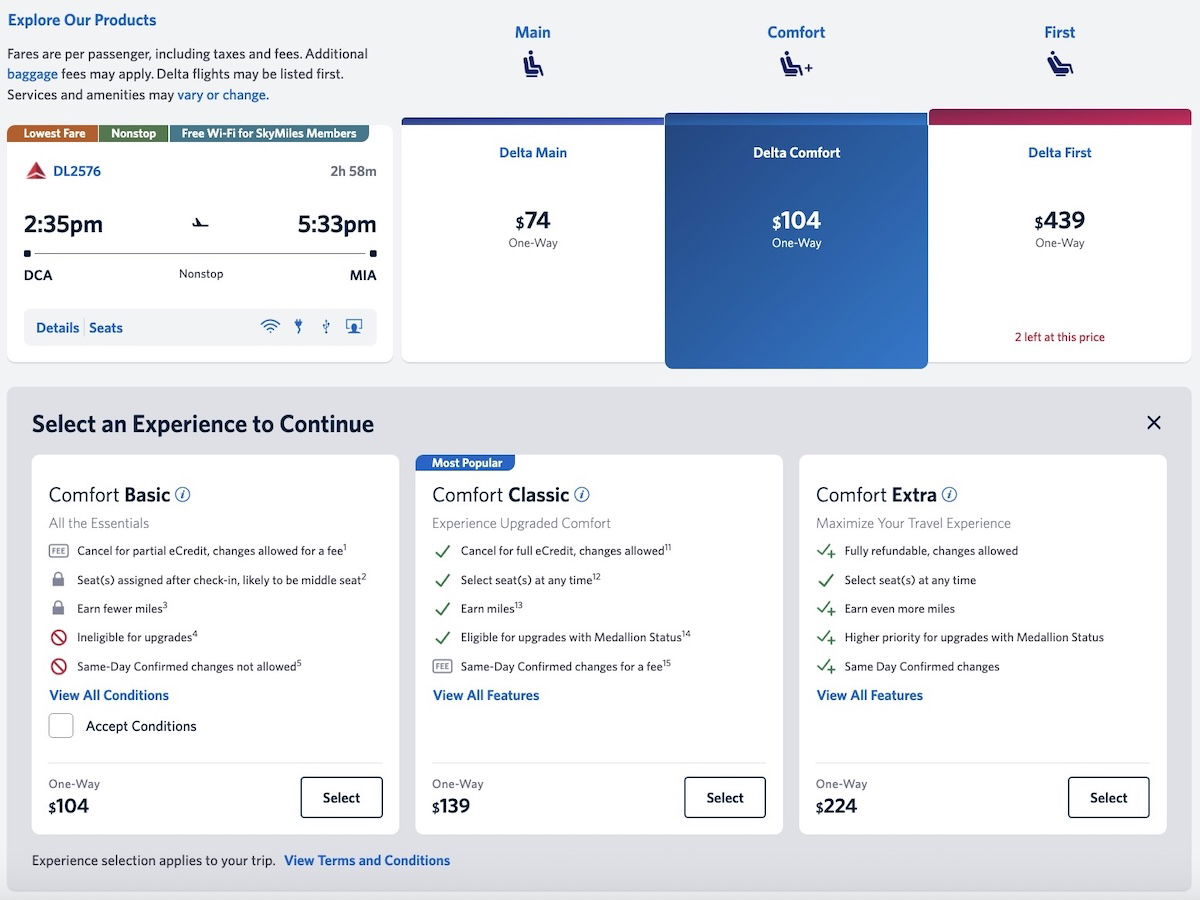Expand View All Conditions for Comfort Basic
Viewport: 1200px width, 900px height.
click(x=109, y=695)
